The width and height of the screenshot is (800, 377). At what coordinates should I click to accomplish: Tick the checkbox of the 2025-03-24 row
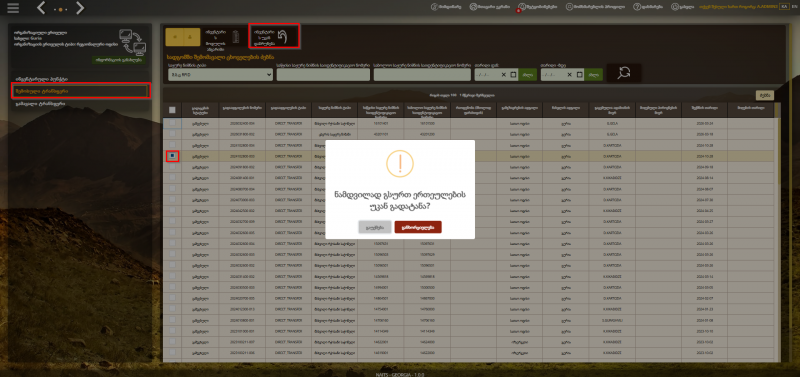pyautogui.click(x=172, y=123)
